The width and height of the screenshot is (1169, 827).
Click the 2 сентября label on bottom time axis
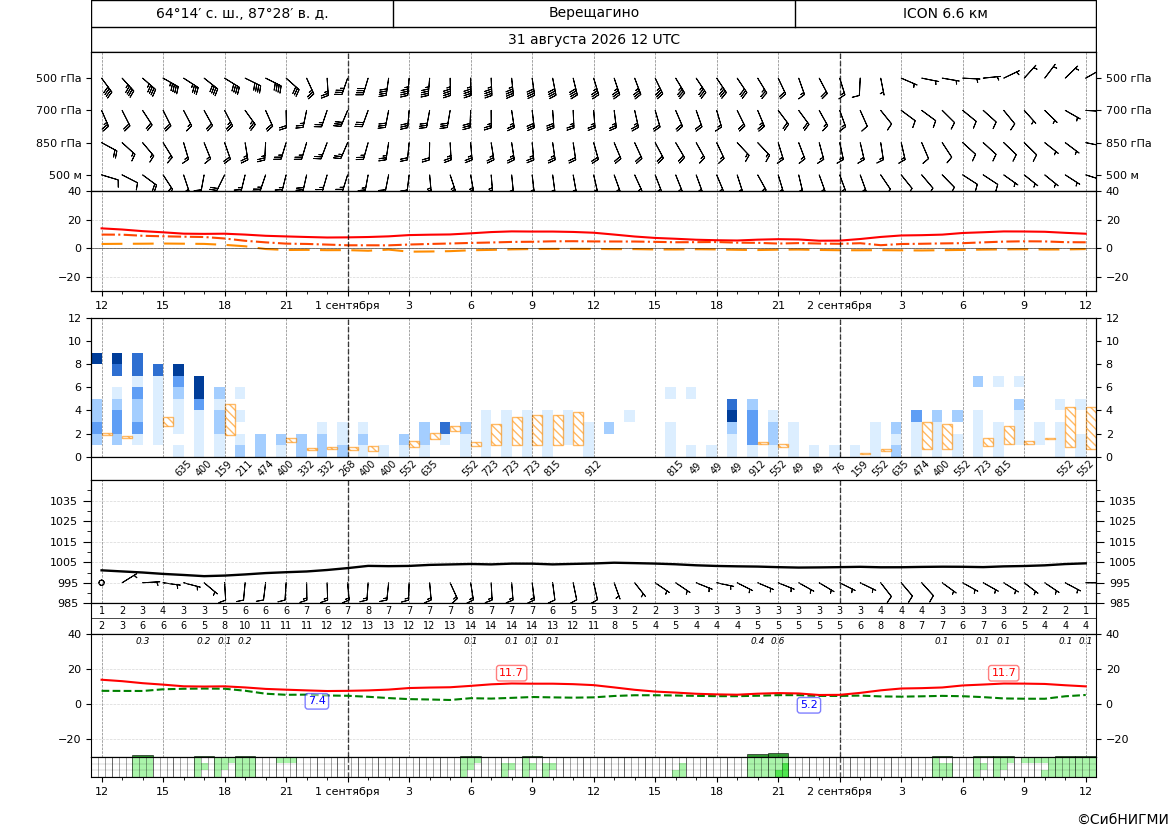tap(839, 791)
